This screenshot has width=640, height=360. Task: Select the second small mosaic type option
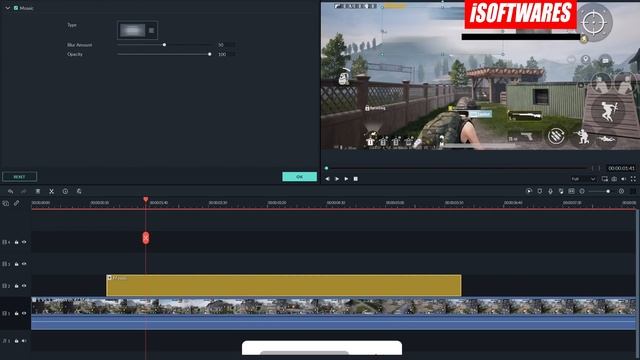pos(151,30)
